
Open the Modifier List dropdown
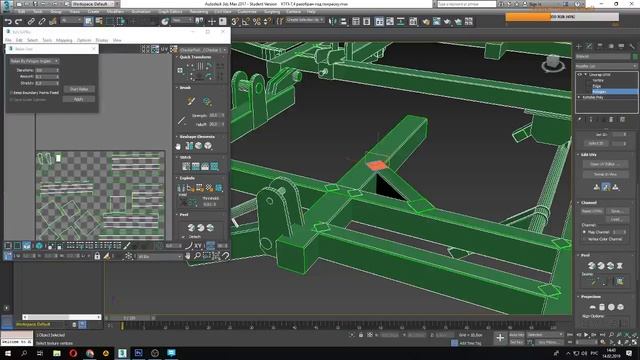coord(606,66)
